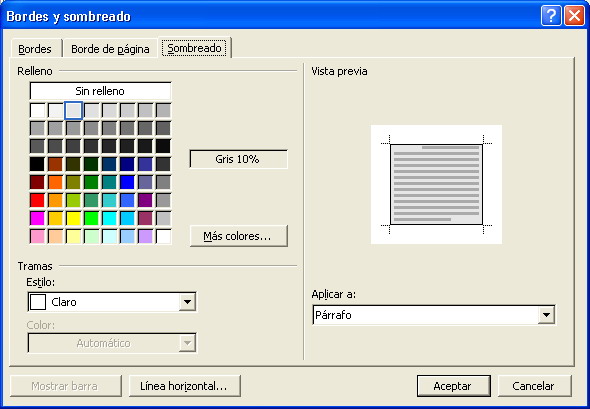Open the Aplicar a dropdown arrow

point(546,315)
